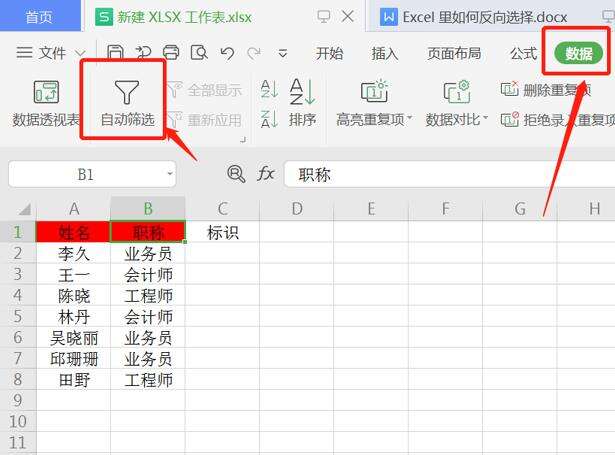This screenshot has width=615, height=455.
Task: Click 工程师 cell in row 8
Action: (148, 380)
